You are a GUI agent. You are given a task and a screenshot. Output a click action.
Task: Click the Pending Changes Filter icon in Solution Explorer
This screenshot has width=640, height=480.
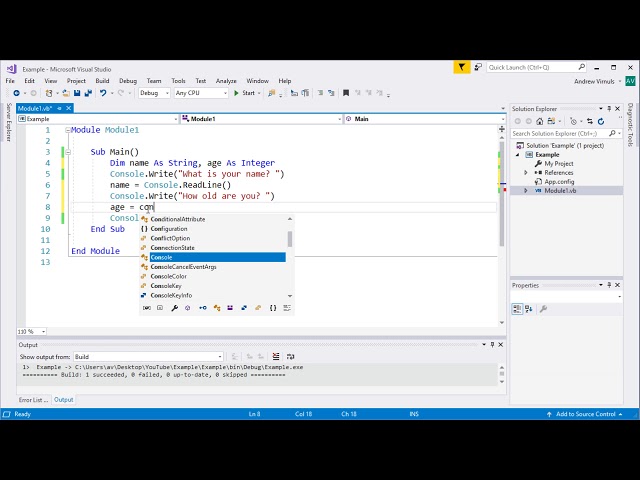pos(573,121)
